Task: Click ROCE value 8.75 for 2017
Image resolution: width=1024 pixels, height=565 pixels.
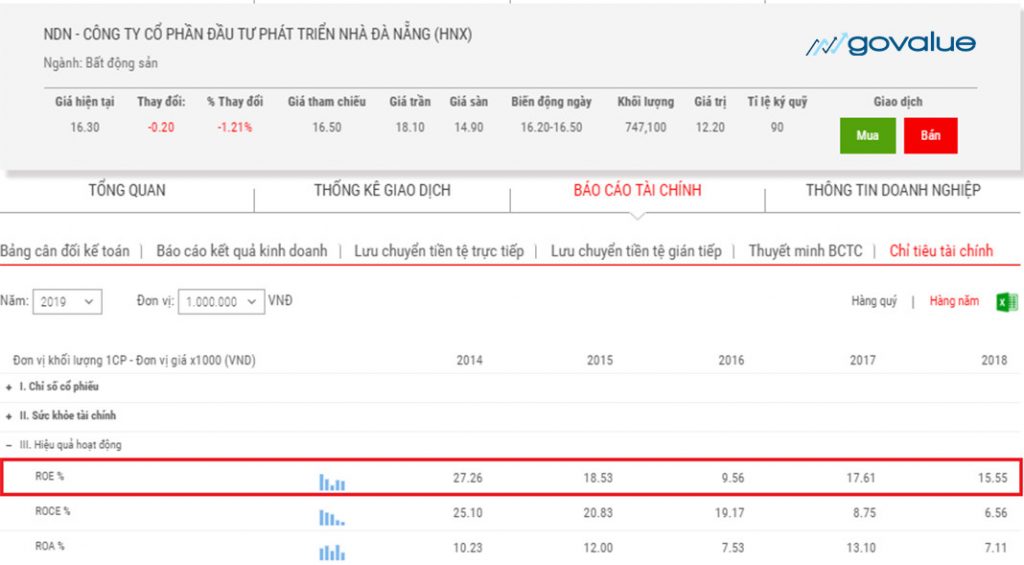Action: [x=864, y=513]
